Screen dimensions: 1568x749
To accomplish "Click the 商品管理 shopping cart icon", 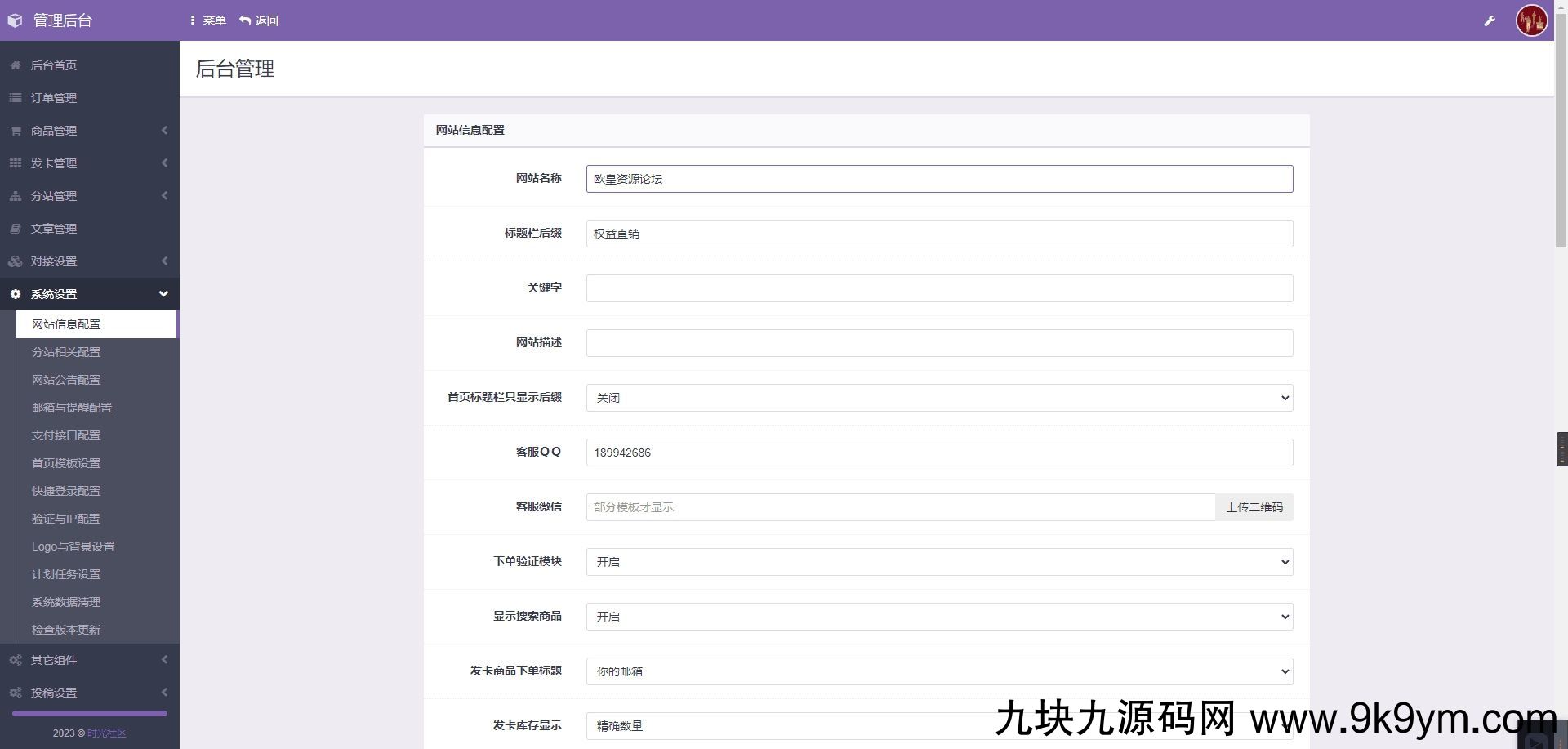I will tap(14, 131).
